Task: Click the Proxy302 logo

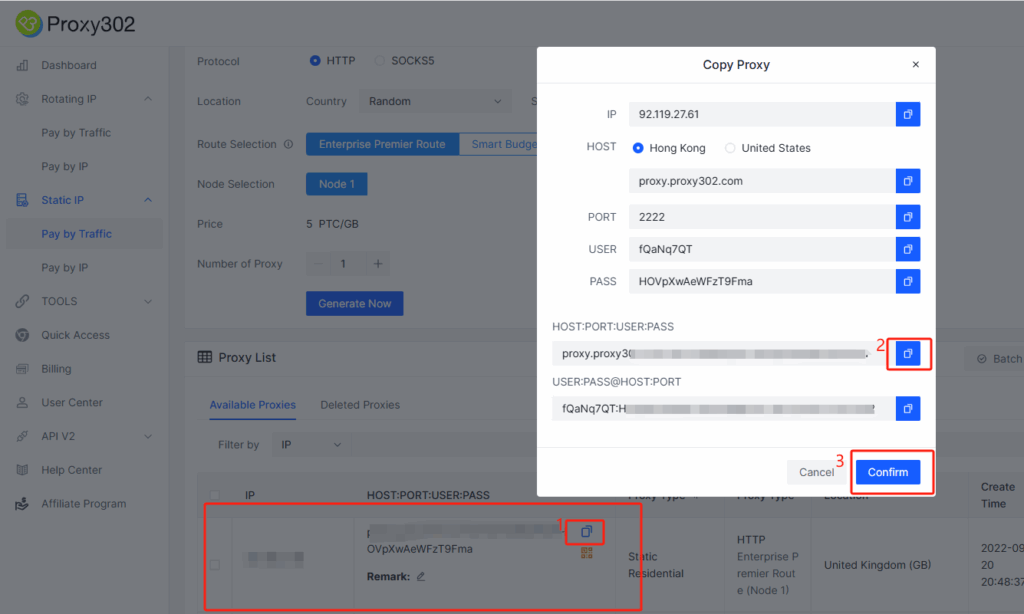Action: 75,24
